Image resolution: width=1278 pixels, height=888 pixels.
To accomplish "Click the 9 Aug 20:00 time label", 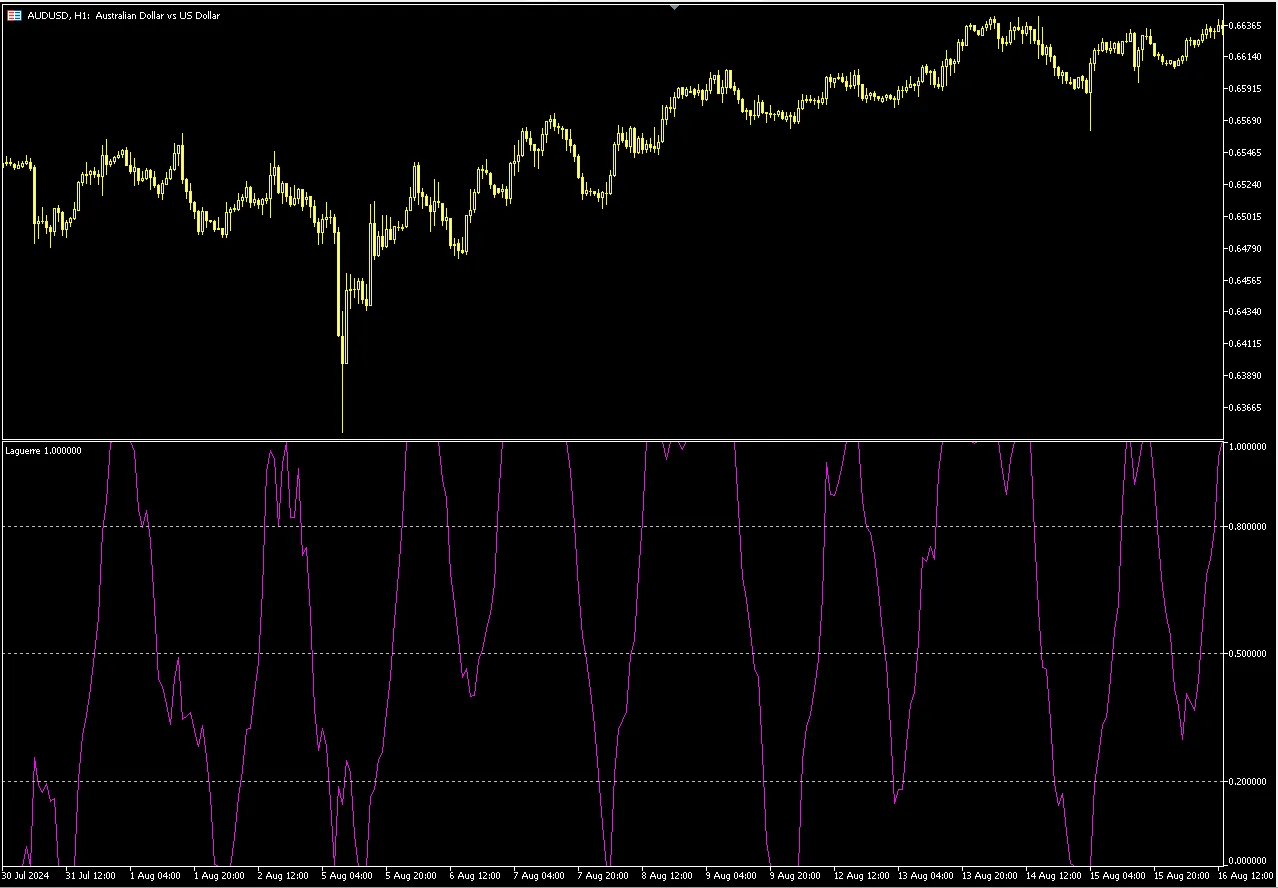I will pos(794,876).
